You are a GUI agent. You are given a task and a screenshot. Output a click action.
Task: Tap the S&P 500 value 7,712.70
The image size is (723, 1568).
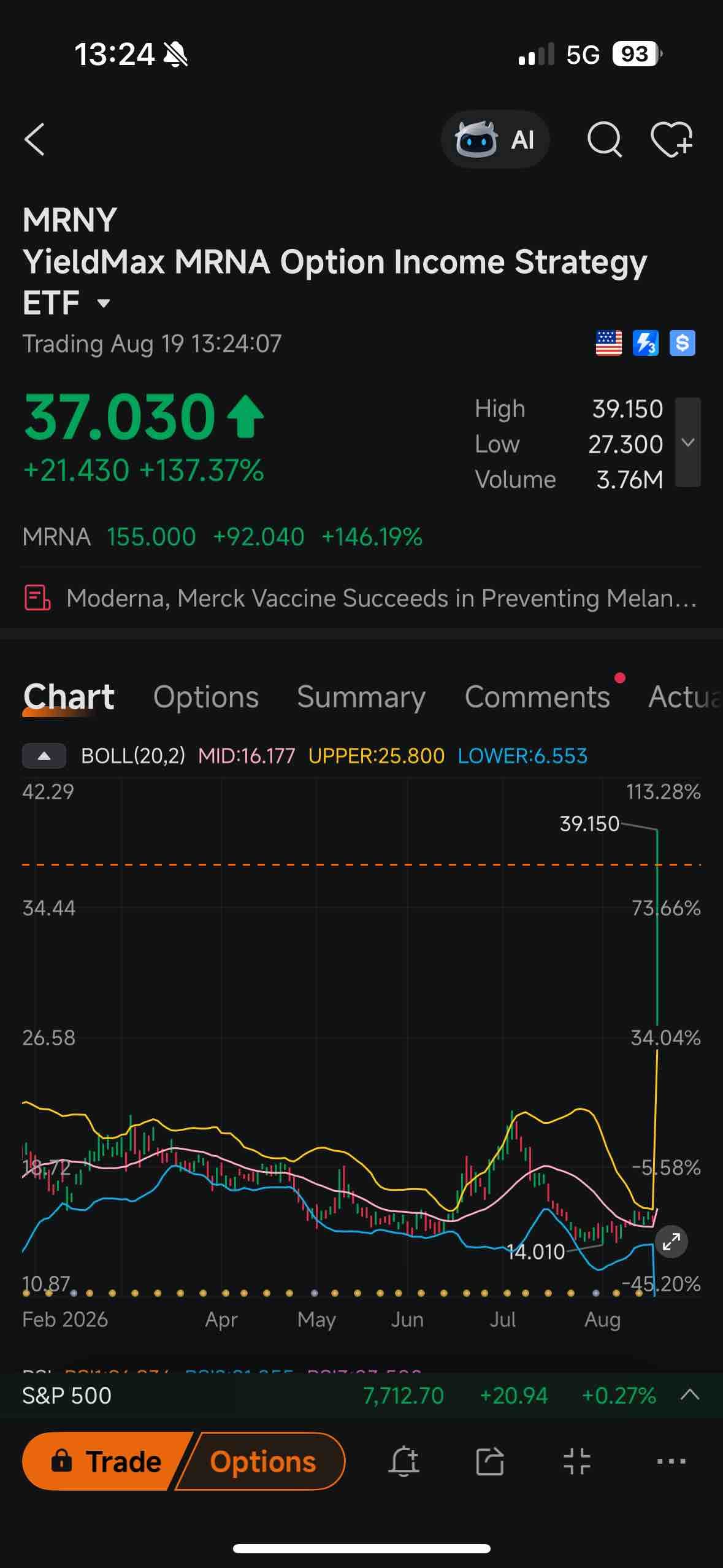pyautogui.click(x=403, y=1396)
